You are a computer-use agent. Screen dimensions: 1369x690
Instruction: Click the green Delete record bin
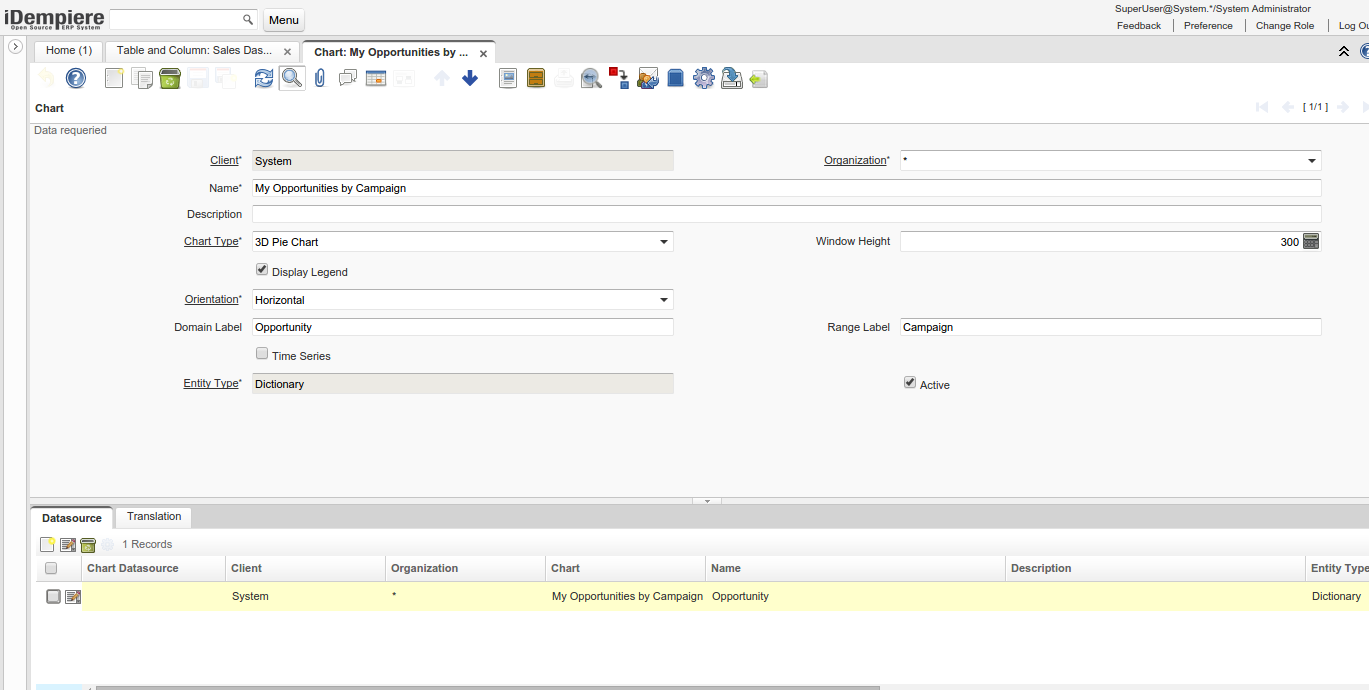(x=170, y=78)
